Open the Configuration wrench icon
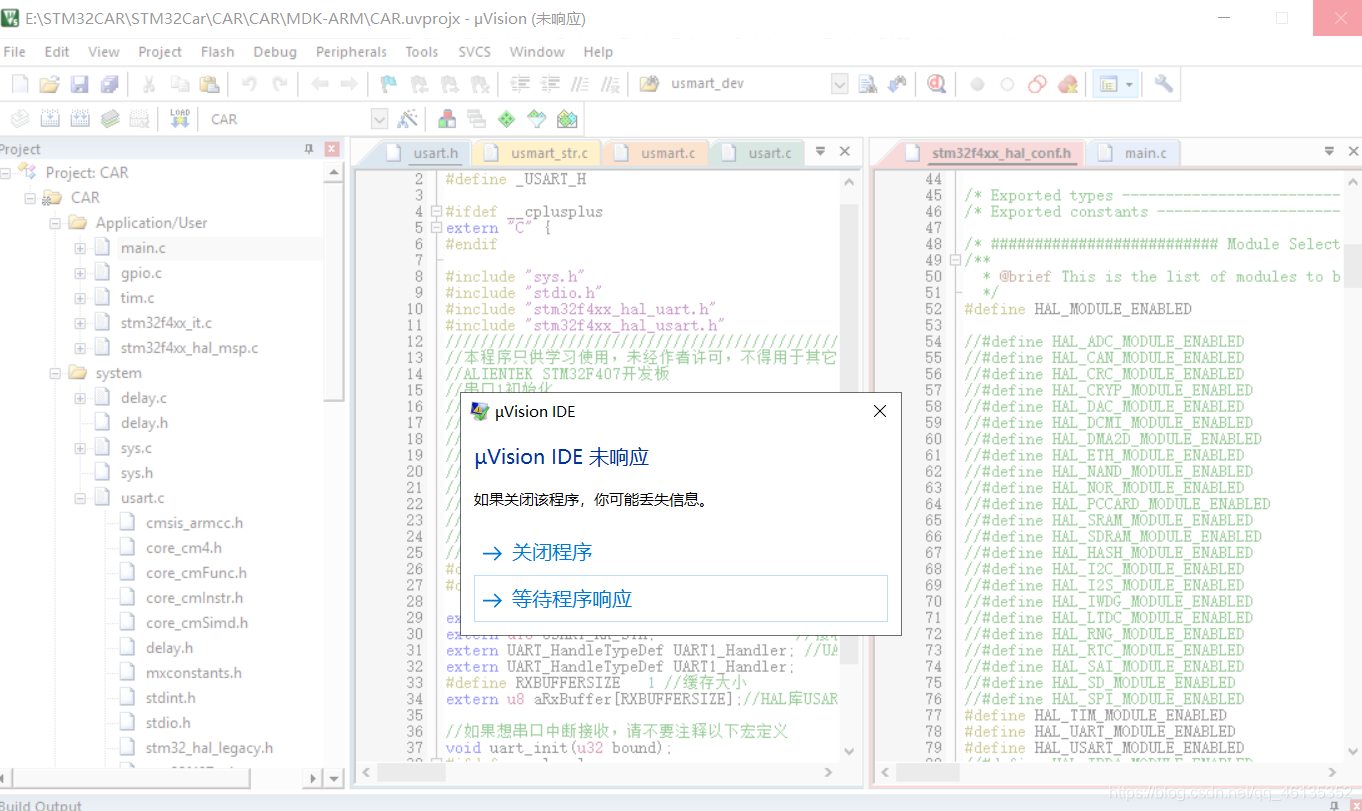This screenshot has width=1362, height=811. click(x=1163, y=84)
